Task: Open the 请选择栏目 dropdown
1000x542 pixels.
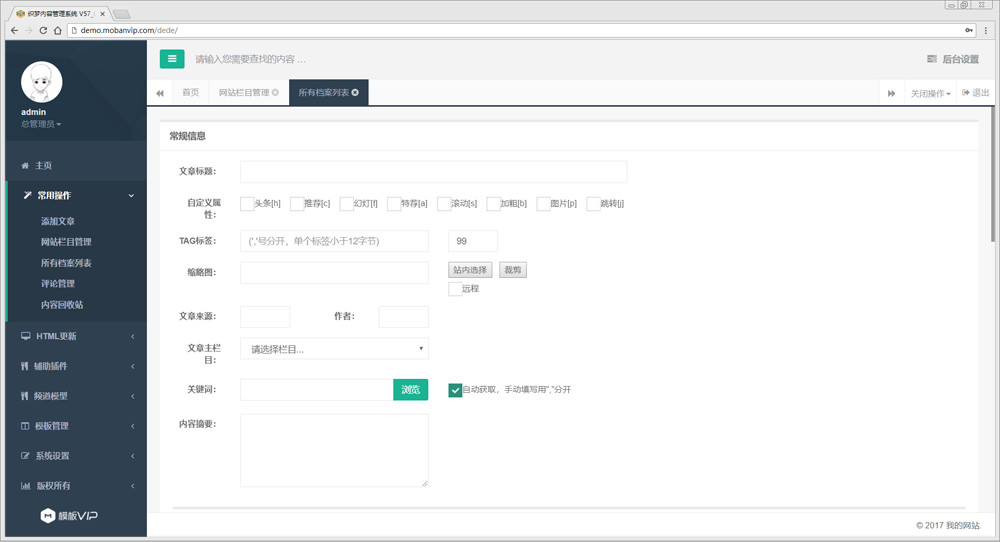Action: (x=334, y=349)
